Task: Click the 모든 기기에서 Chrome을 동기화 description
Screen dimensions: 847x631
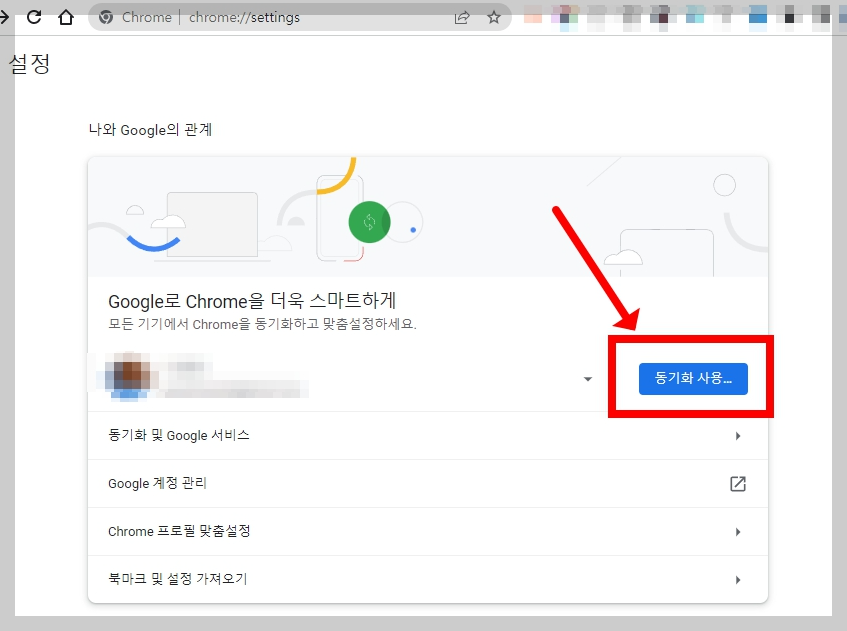Action: pyautogui.click(x=262, y=324)
